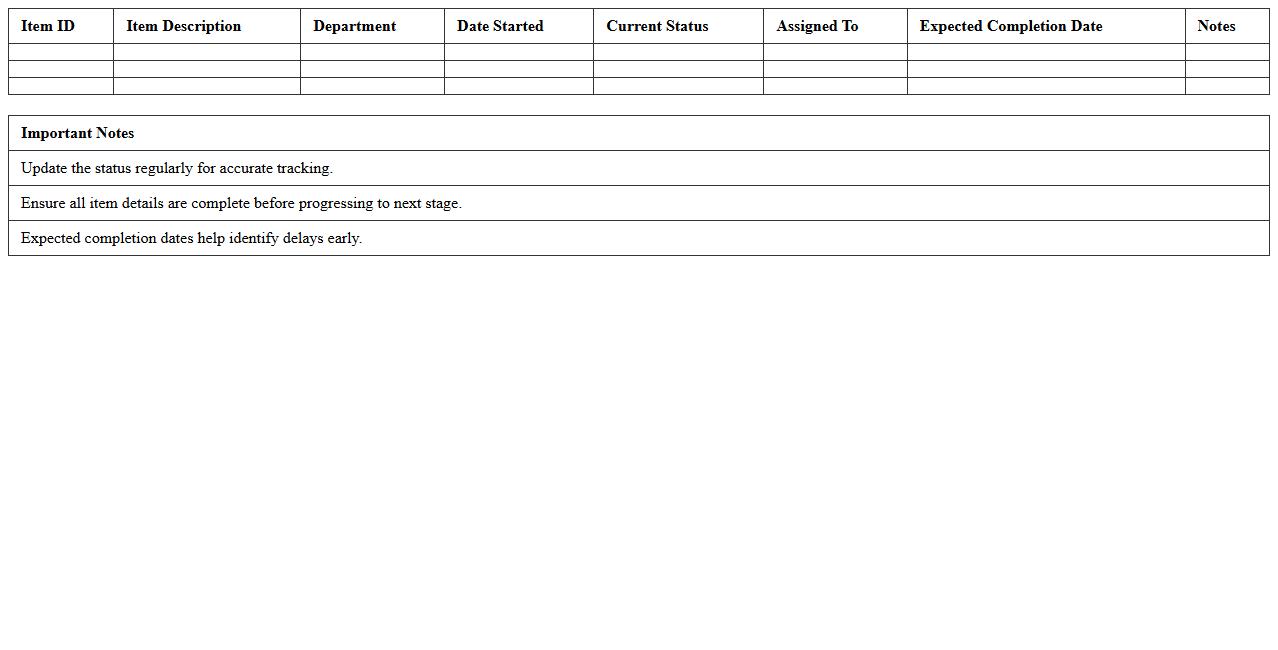Select the status tracking note text
The height and width of the screenshot is (650, 1278).
pos(638,168)
